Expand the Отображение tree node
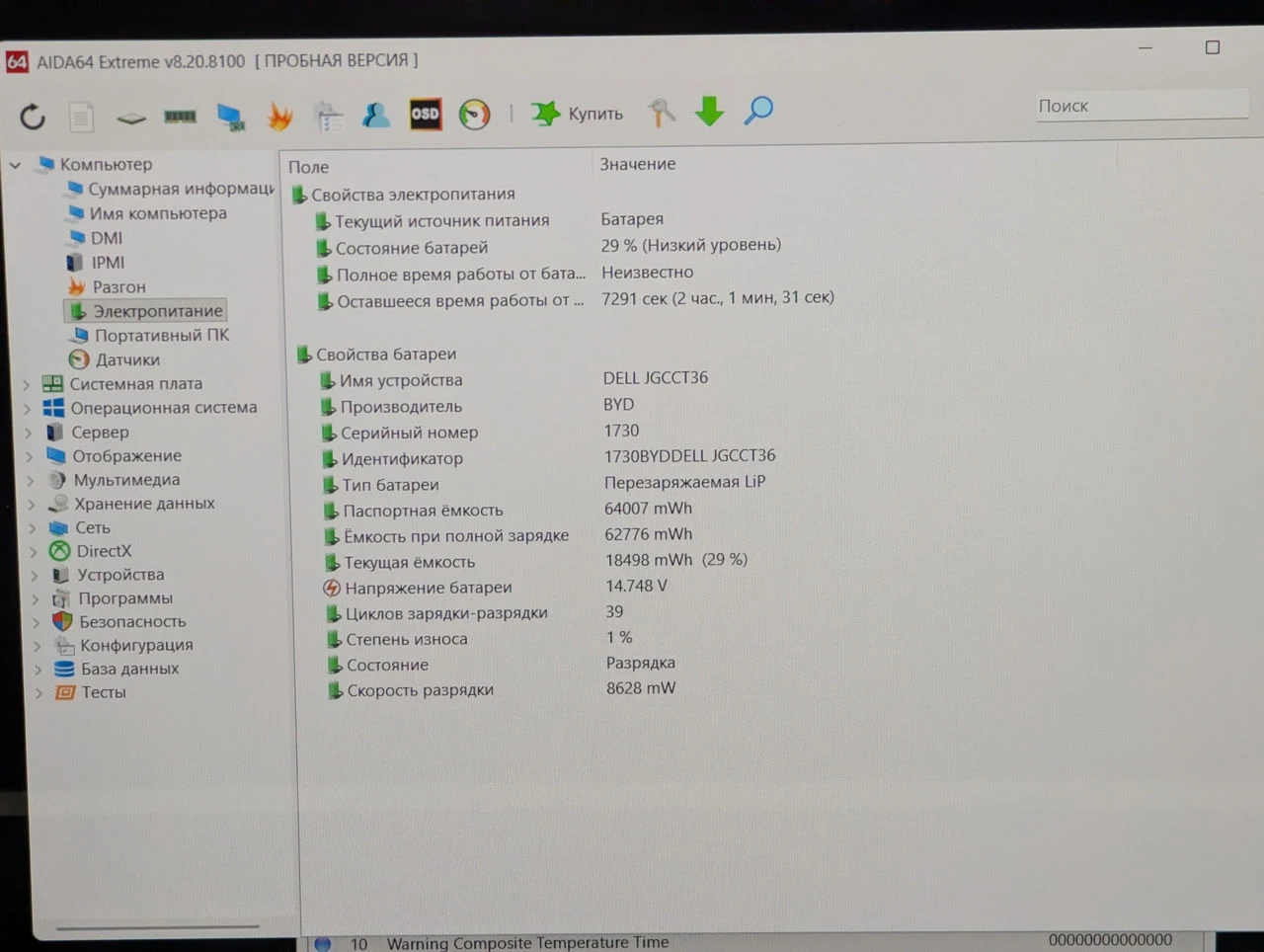 coord(30,456)
